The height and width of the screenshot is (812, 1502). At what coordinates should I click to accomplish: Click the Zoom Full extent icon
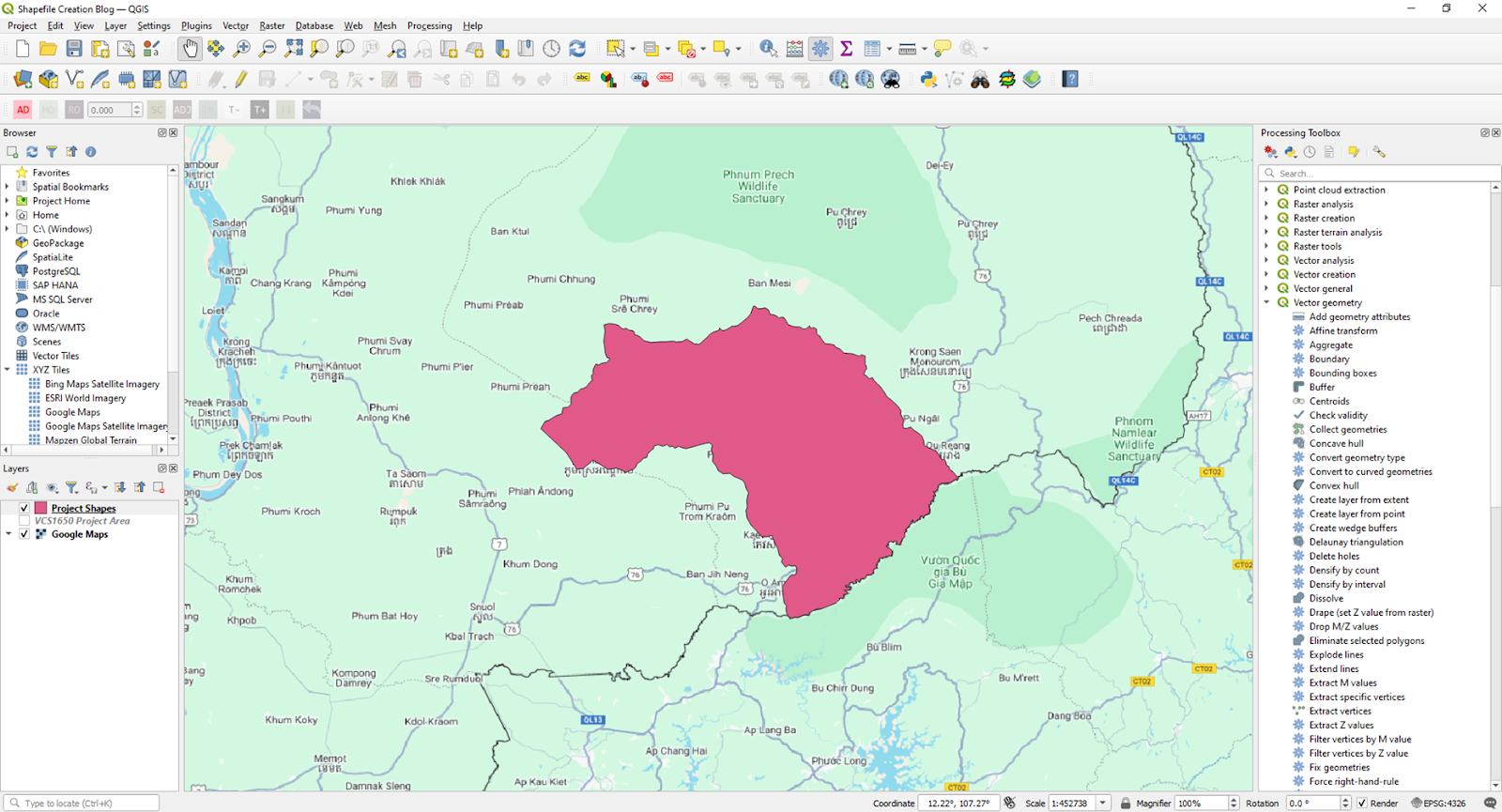pyautogui.click(x=294, y=49)
